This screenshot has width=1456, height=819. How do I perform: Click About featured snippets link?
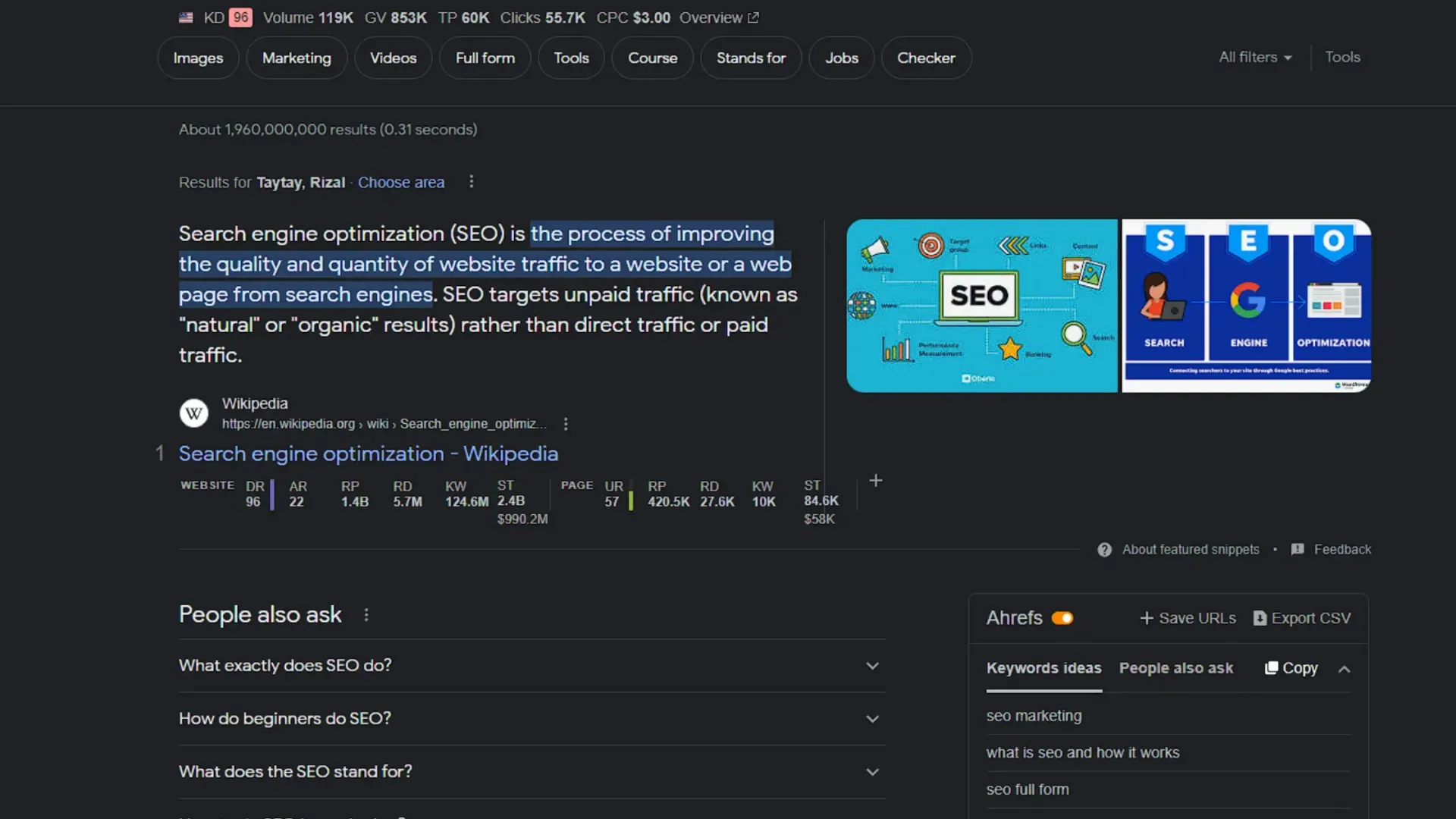tap(1191, 550)
